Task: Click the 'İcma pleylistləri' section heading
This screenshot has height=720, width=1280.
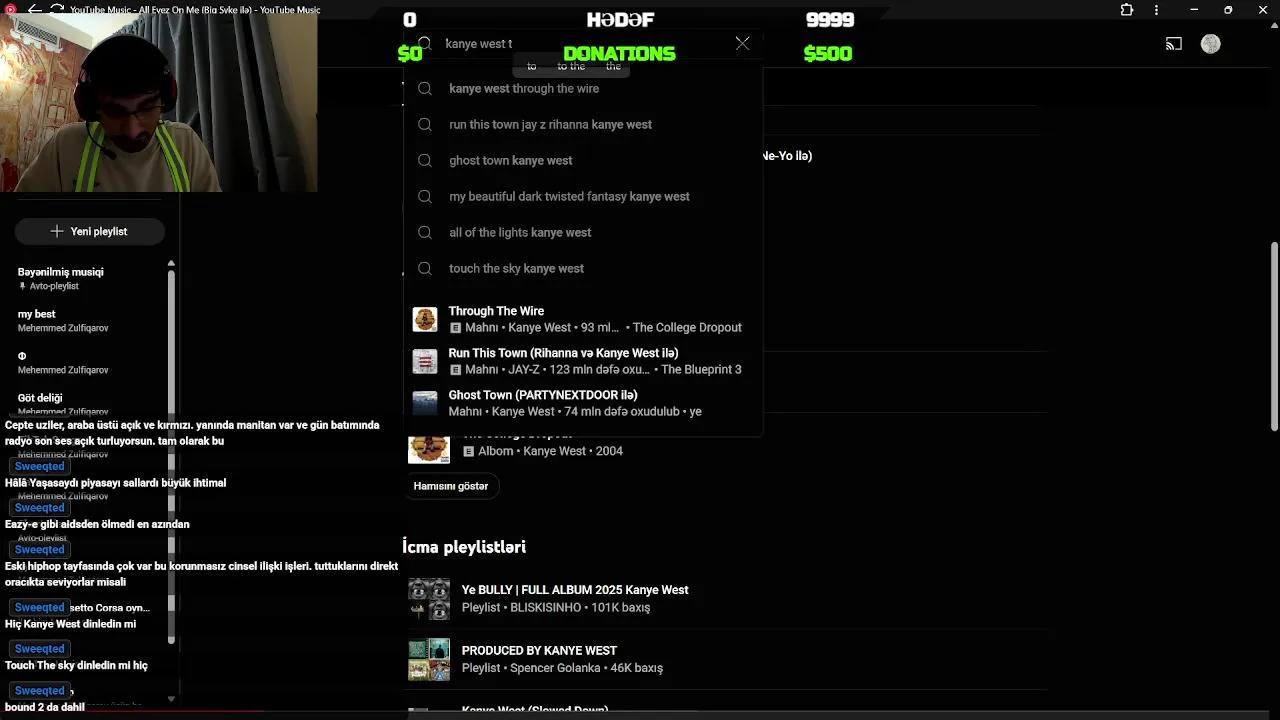Action: 464,547
